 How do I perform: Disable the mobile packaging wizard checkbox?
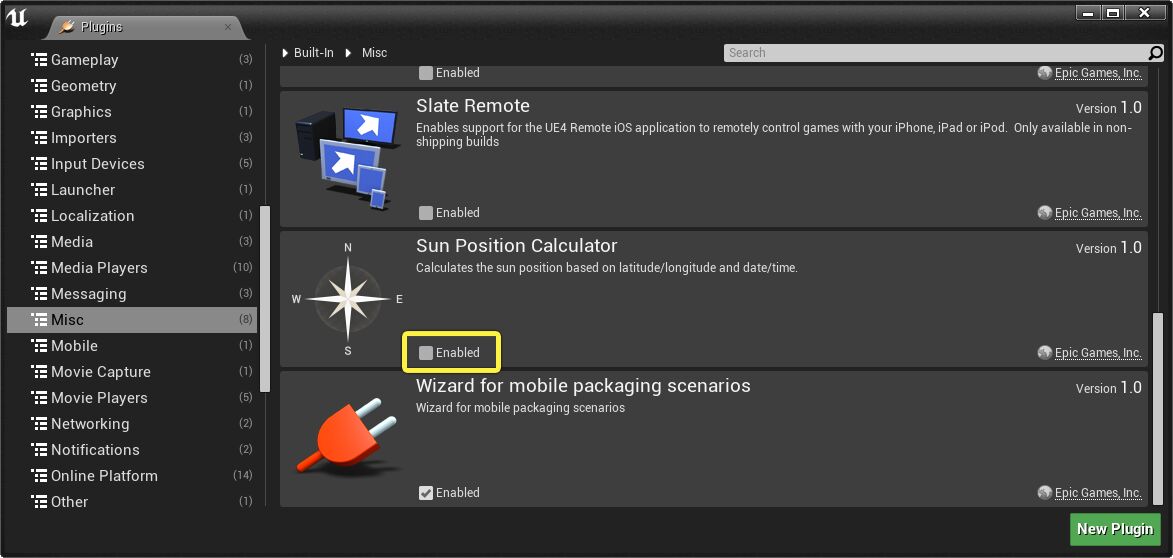(x=426, y=493)
